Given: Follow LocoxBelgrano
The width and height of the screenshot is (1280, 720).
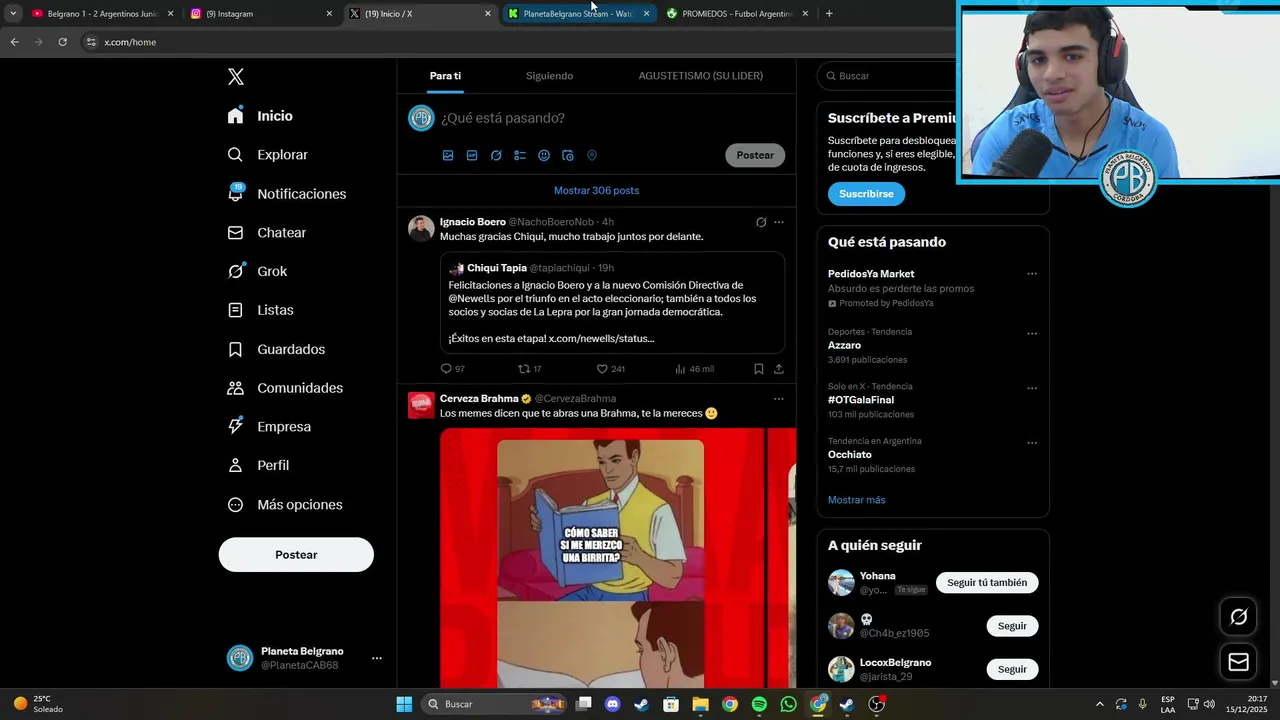Looking at the screenshot, I should click(x=1012, y=669).
